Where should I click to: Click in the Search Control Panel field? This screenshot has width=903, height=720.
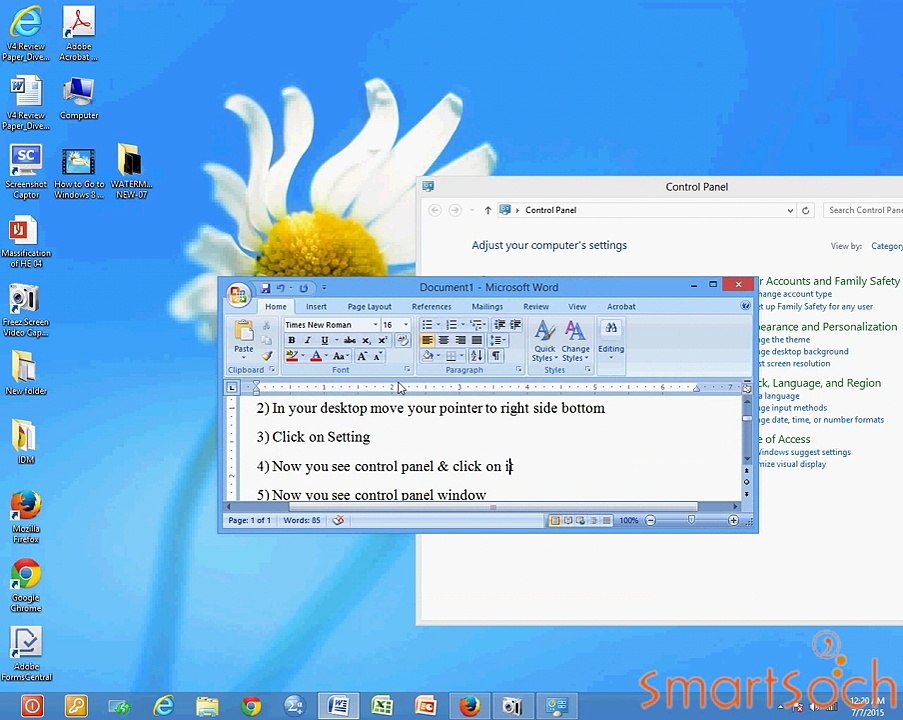tap(863, 210)
